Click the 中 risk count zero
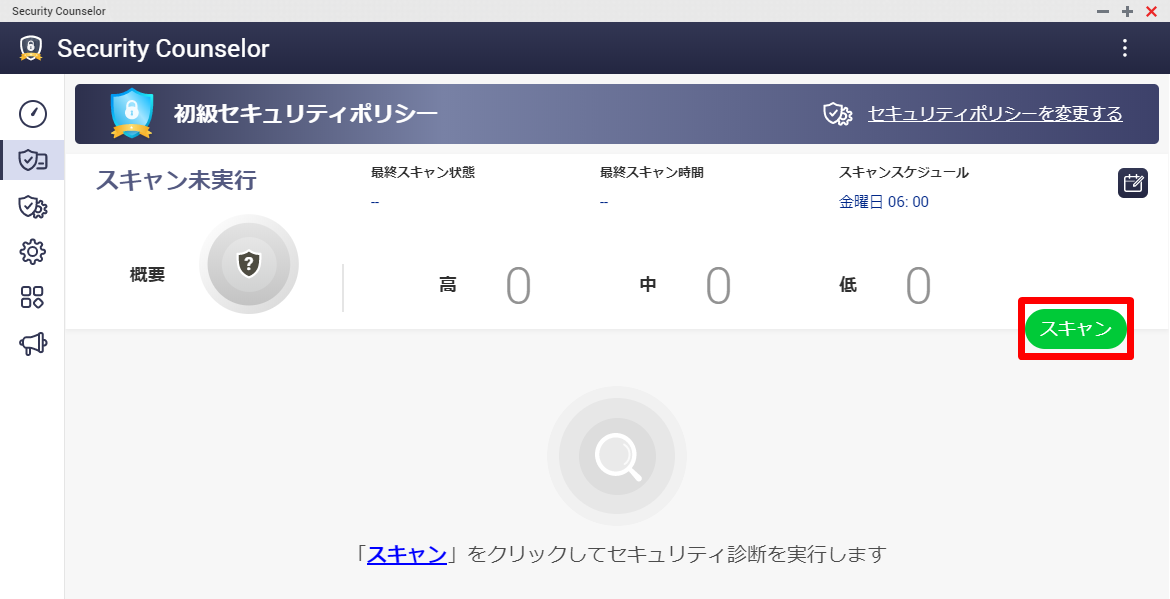 click(x=718, y=286)
